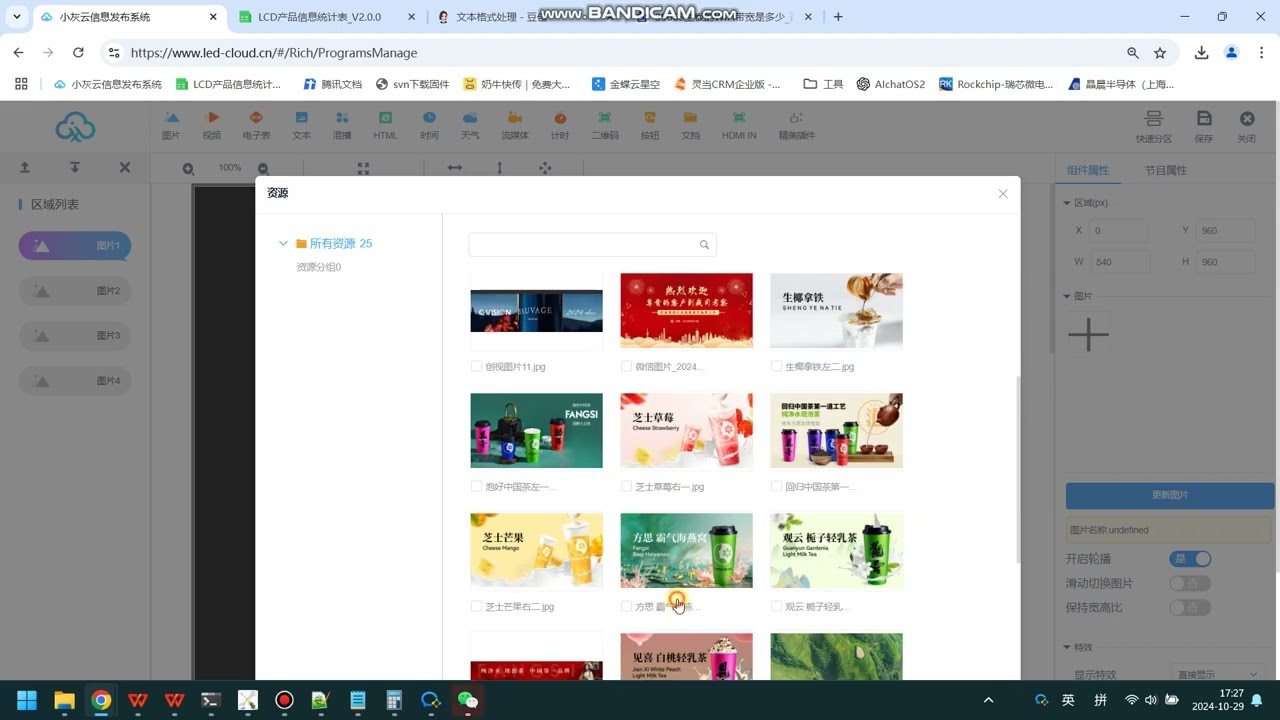Image resolution: width=1280 pixels, height=720 pixels.
Task: Collapse the 区域(px) section
Action: [x=1067, y=203]
